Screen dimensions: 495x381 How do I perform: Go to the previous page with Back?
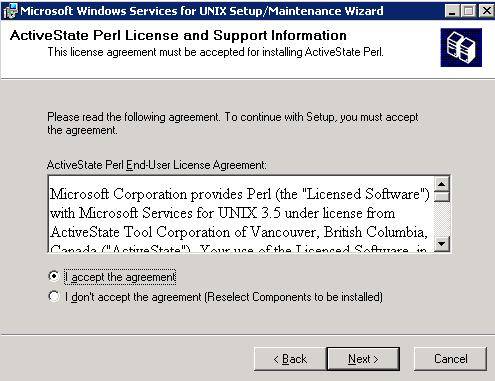point(290,359)
